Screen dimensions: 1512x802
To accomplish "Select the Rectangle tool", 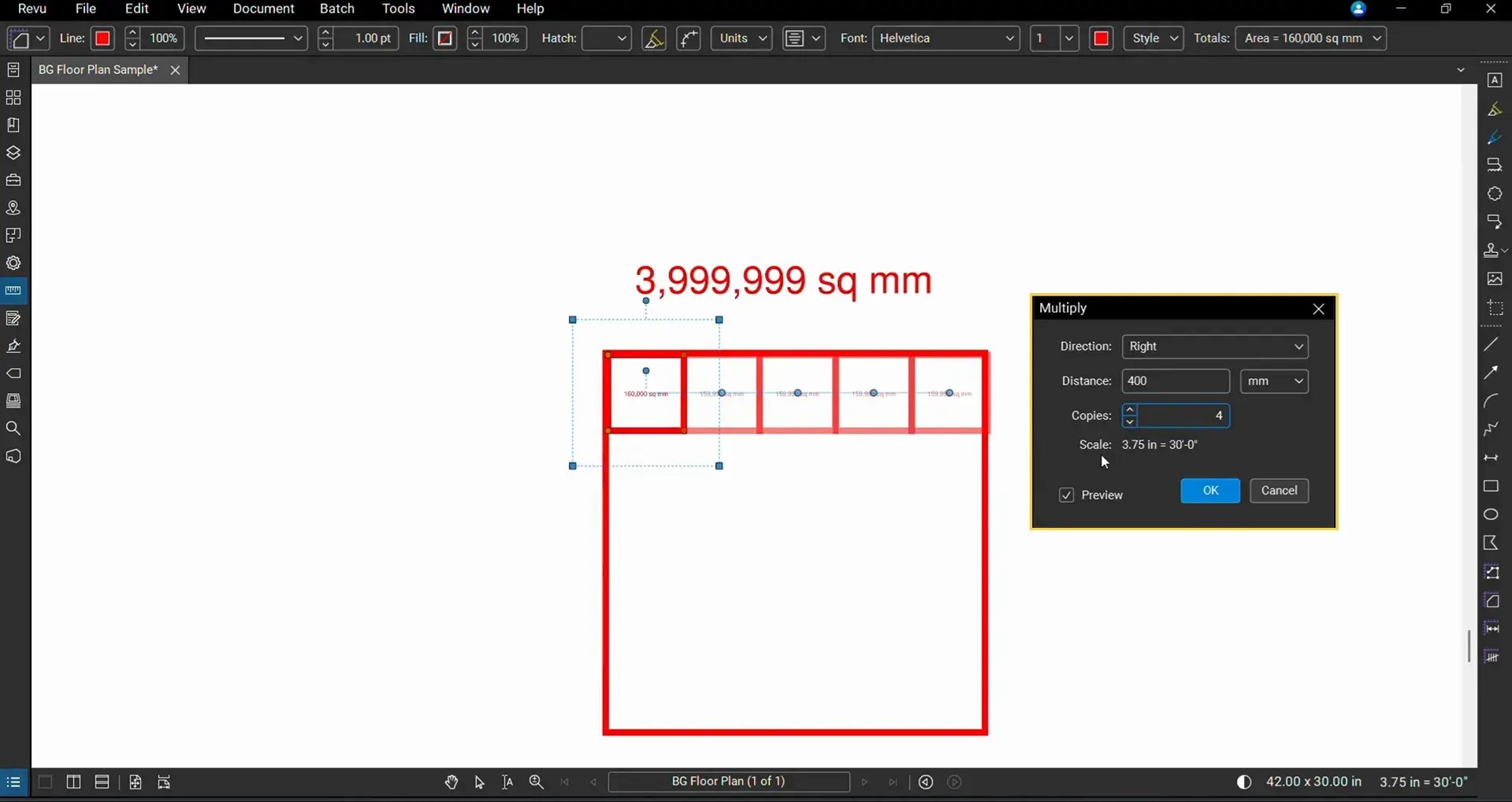I will 1491,486.
